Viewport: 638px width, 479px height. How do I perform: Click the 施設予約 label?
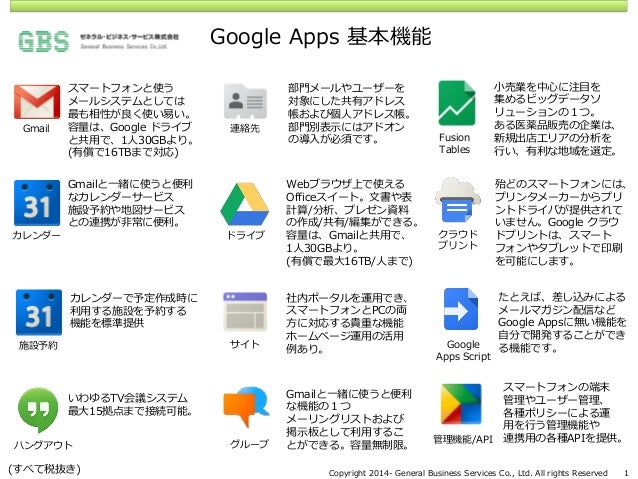38,346
